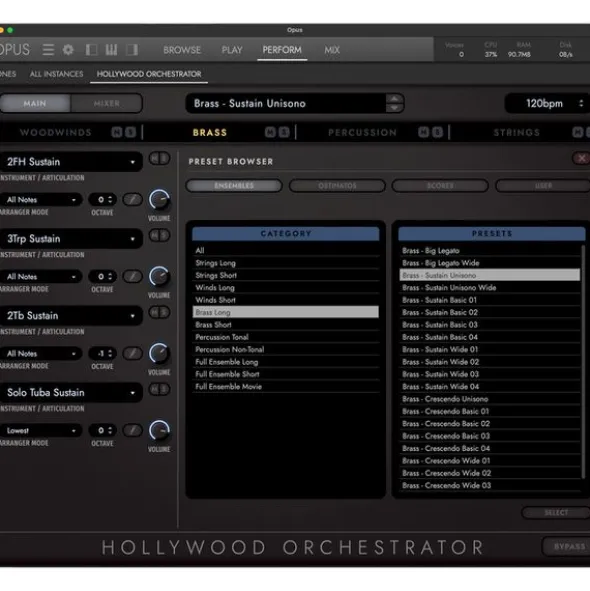Toggle the right panel layout icon

[132, 50]
